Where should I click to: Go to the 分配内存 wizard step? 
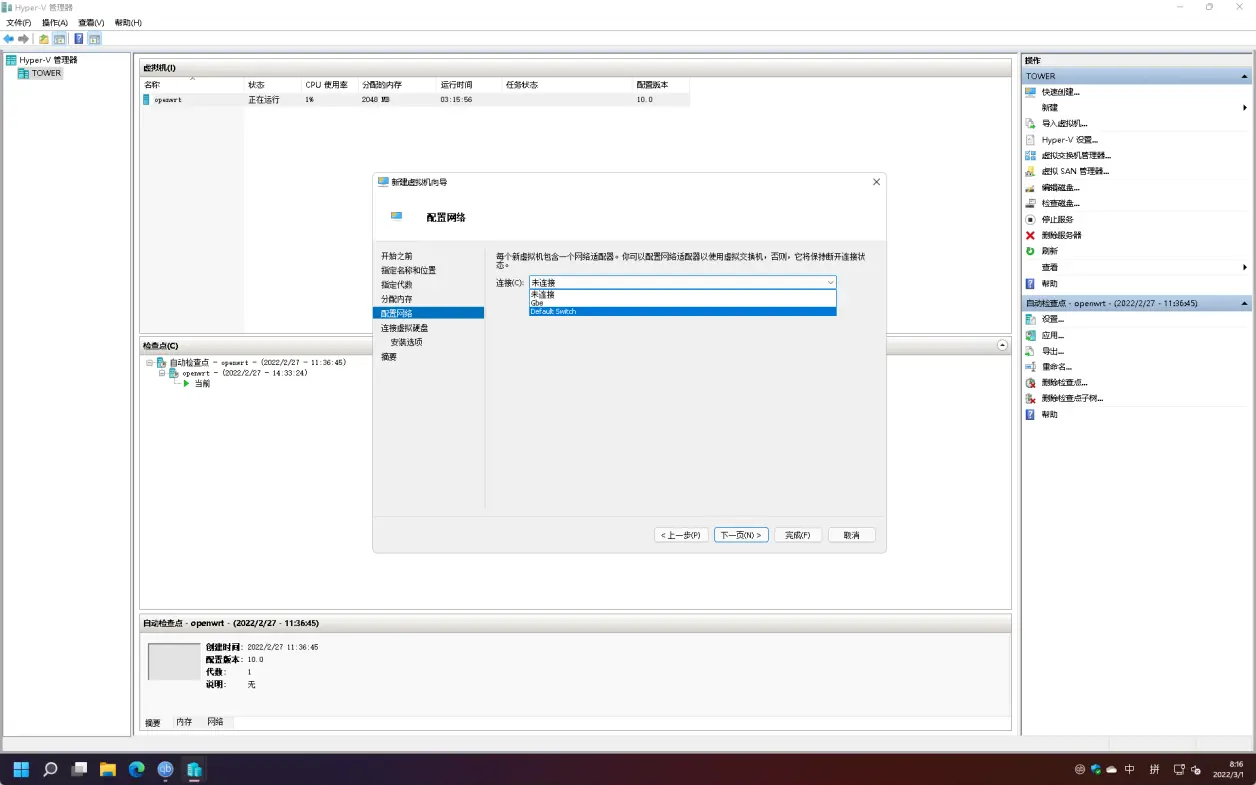(396, 299)
